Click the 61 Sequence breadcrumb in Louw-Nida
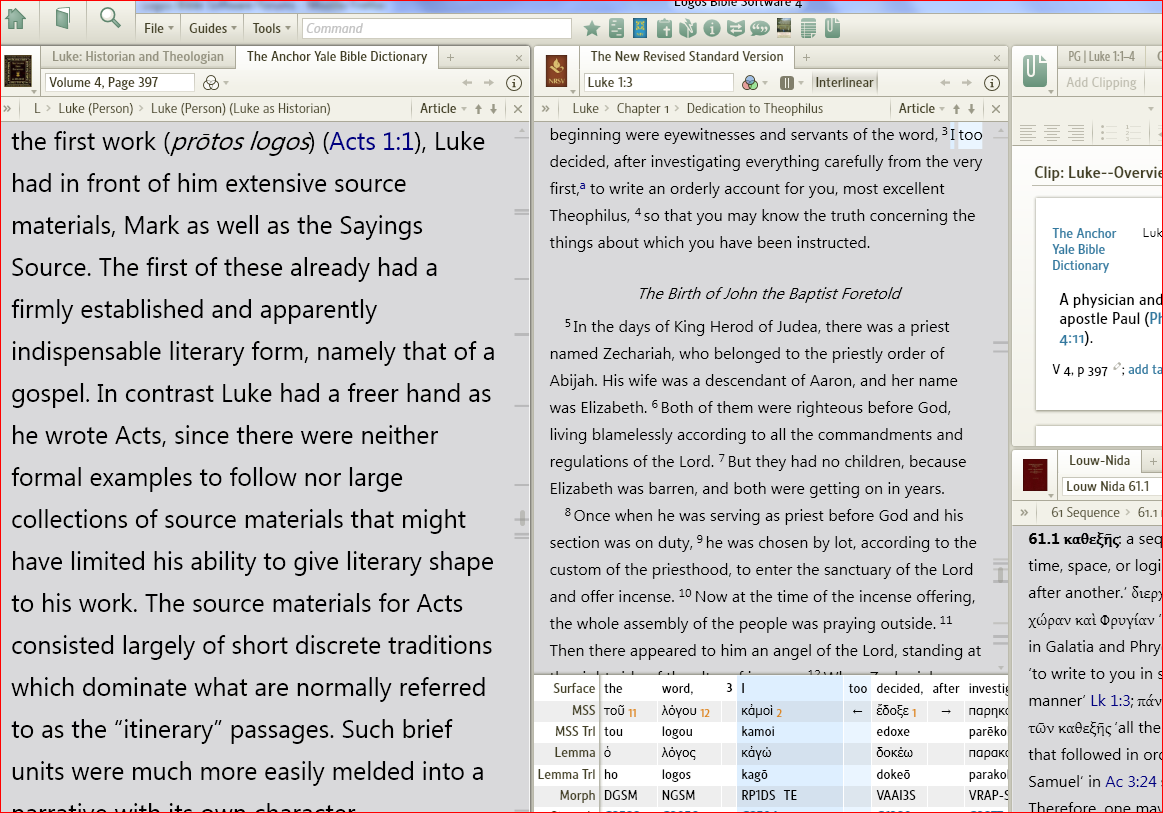 point(1085,513)
